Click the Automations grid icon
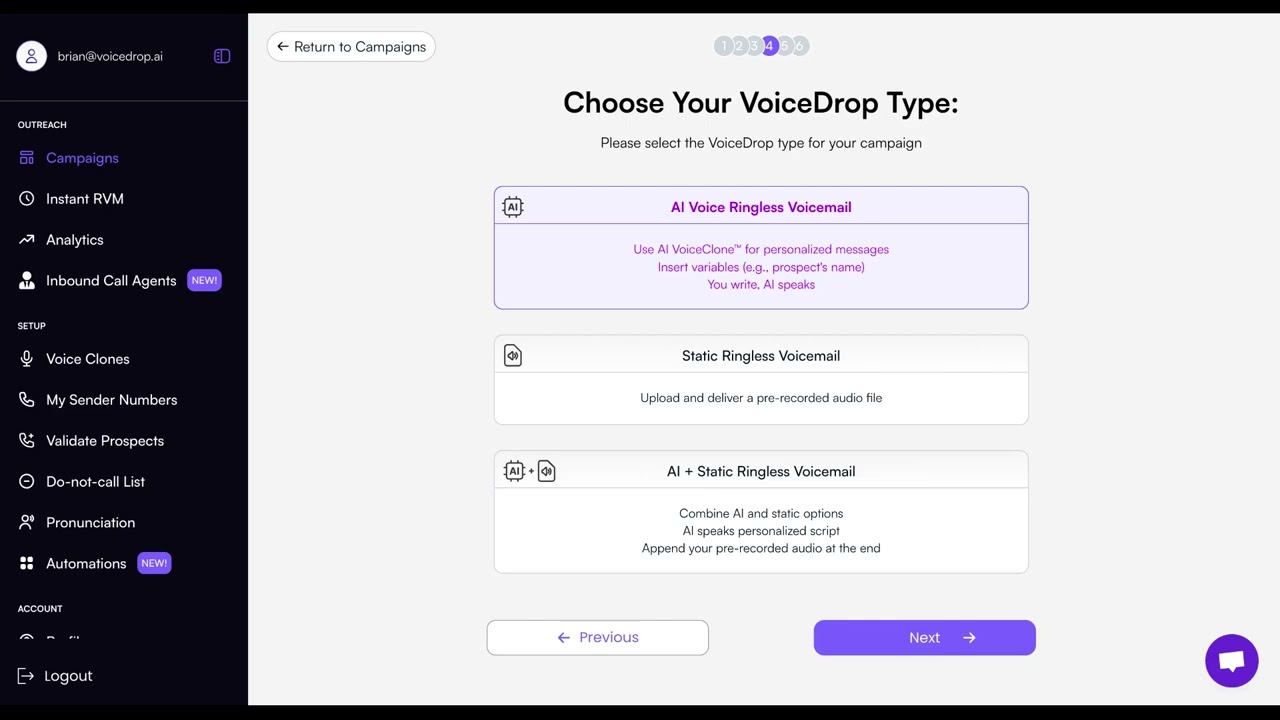The image size is (1280, 720). click(x=27, y=564)
